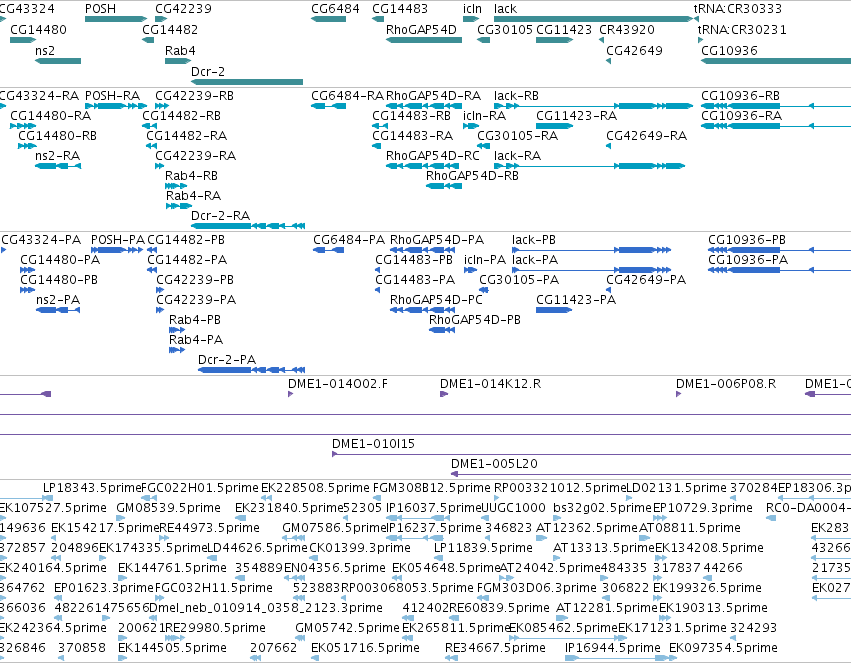Select the POSH-PA protein glyph

point(117,250)
